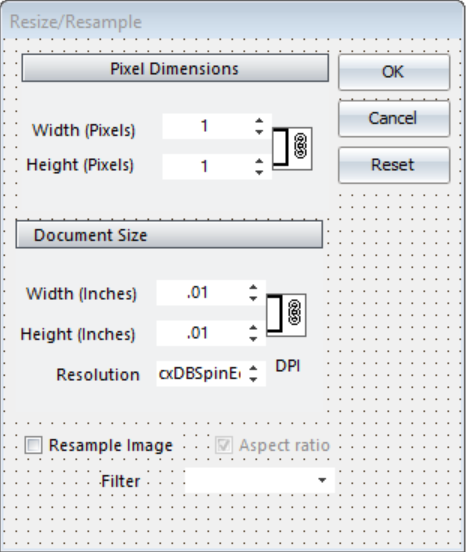Increase Width (Pixels) with up arrow
This screenshot has width=466, height=552.
[x=259, y=121]
